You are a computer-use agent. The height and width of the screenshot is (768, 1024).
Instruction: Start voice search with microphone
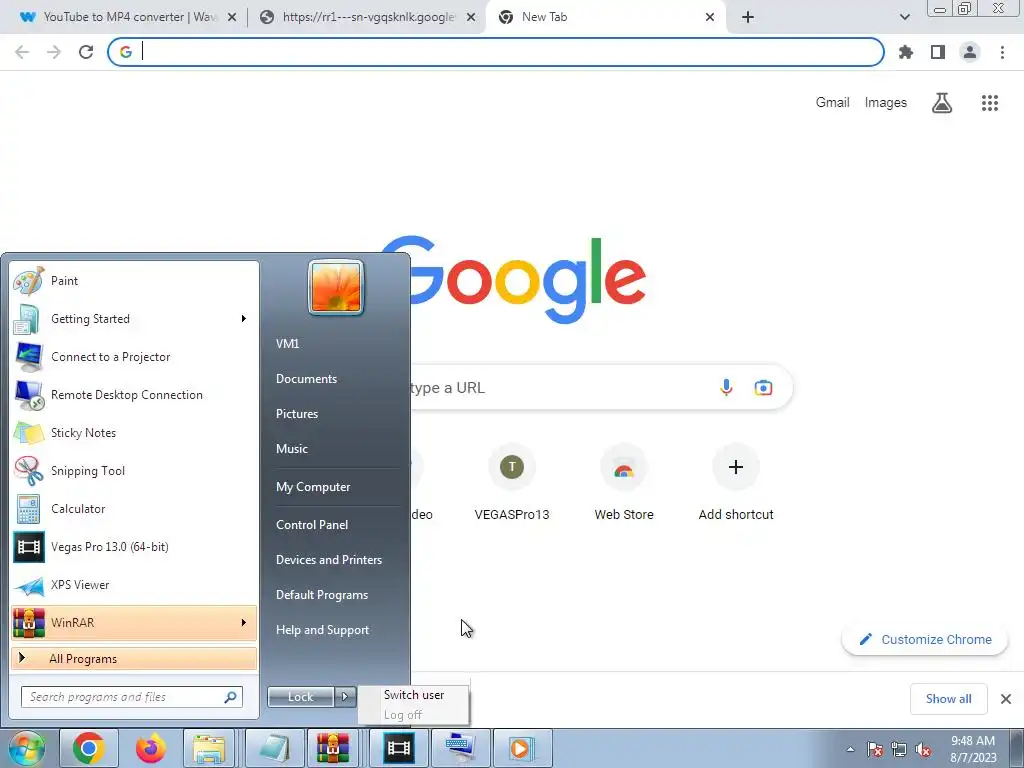click(x=726, y=388)
